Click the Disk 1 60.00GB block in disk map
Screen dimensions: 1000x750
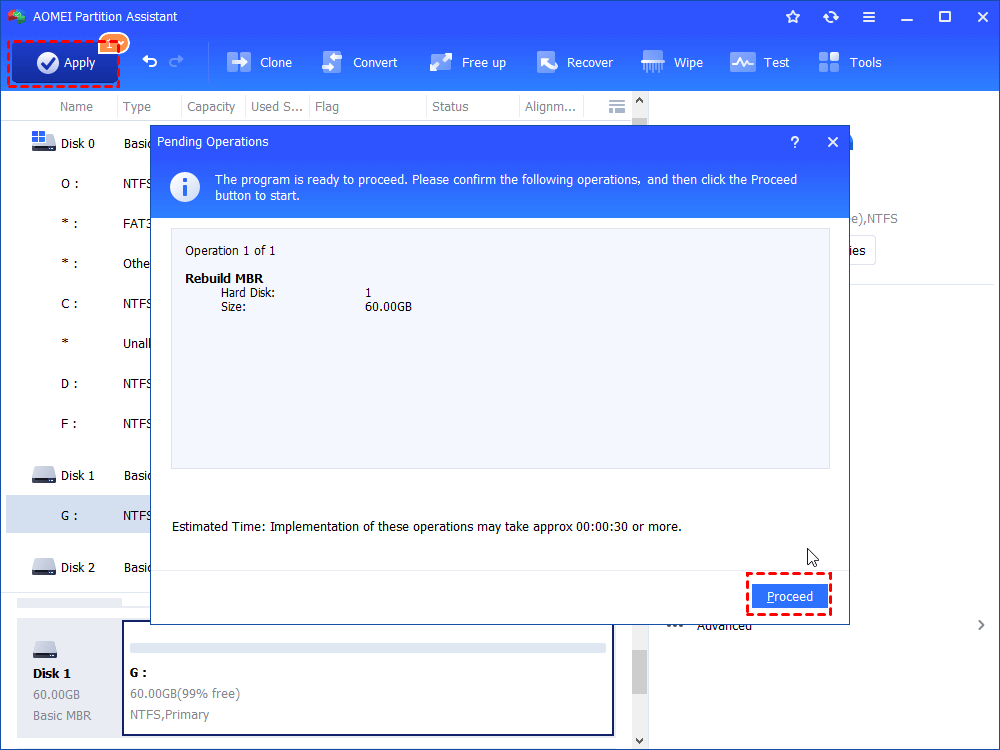pos(69,678)
